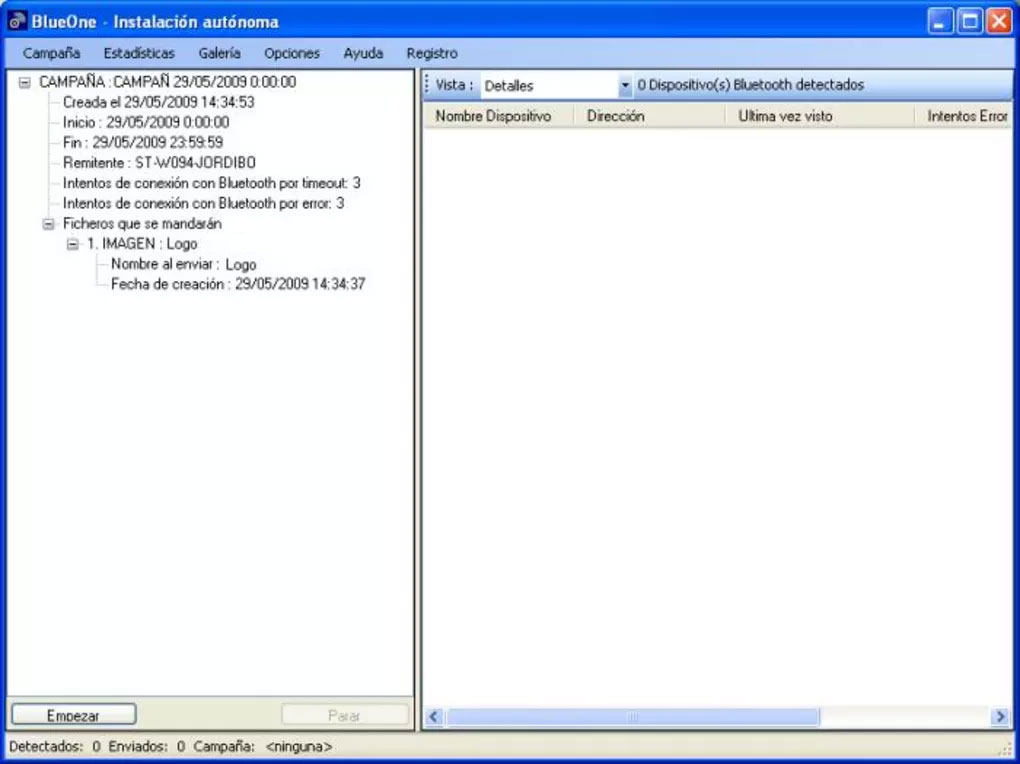Click the horizontal scrollbar thumb
Viewport: 1020px width, 764px height.
pos(633,716)
